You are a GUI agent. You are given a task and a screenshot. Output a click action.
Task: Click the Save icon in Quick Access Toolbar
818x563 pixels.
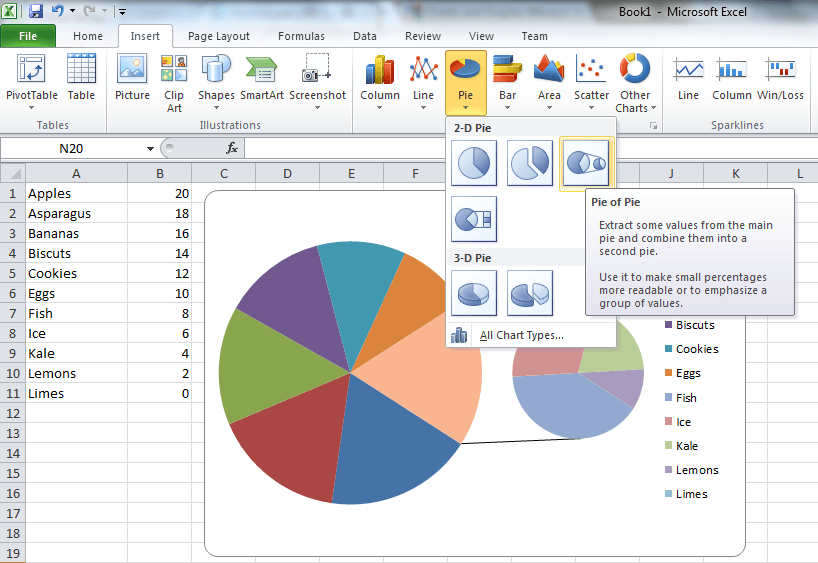coord(35,10)
